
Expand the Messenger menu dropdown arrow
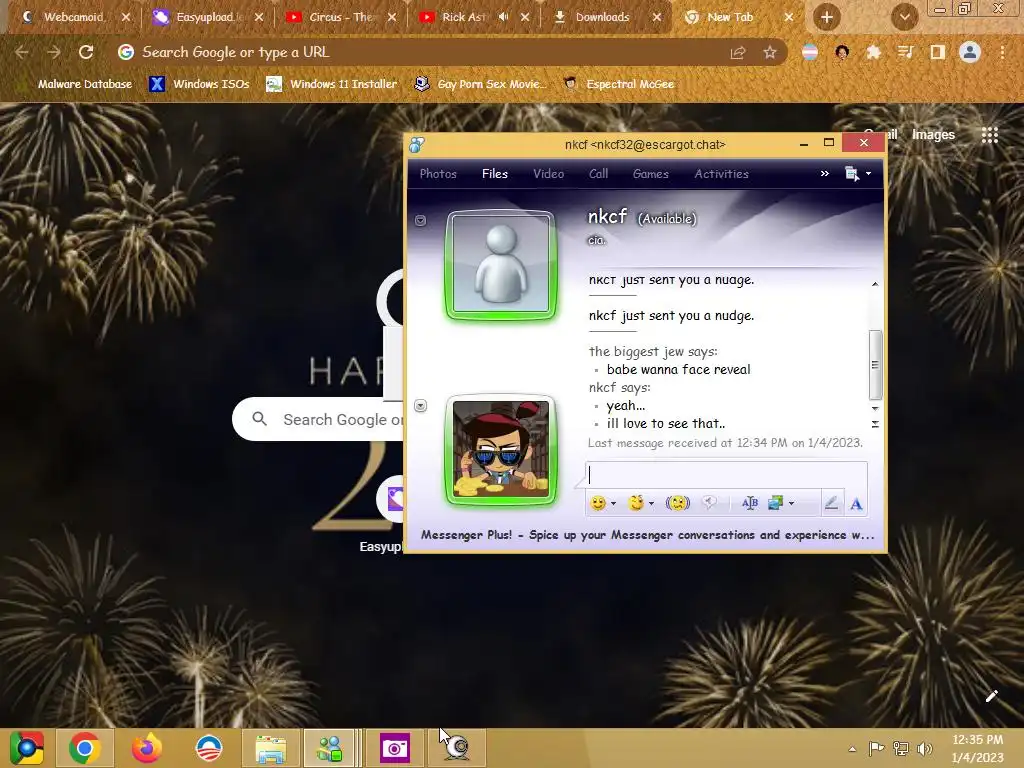click(869, 174)
